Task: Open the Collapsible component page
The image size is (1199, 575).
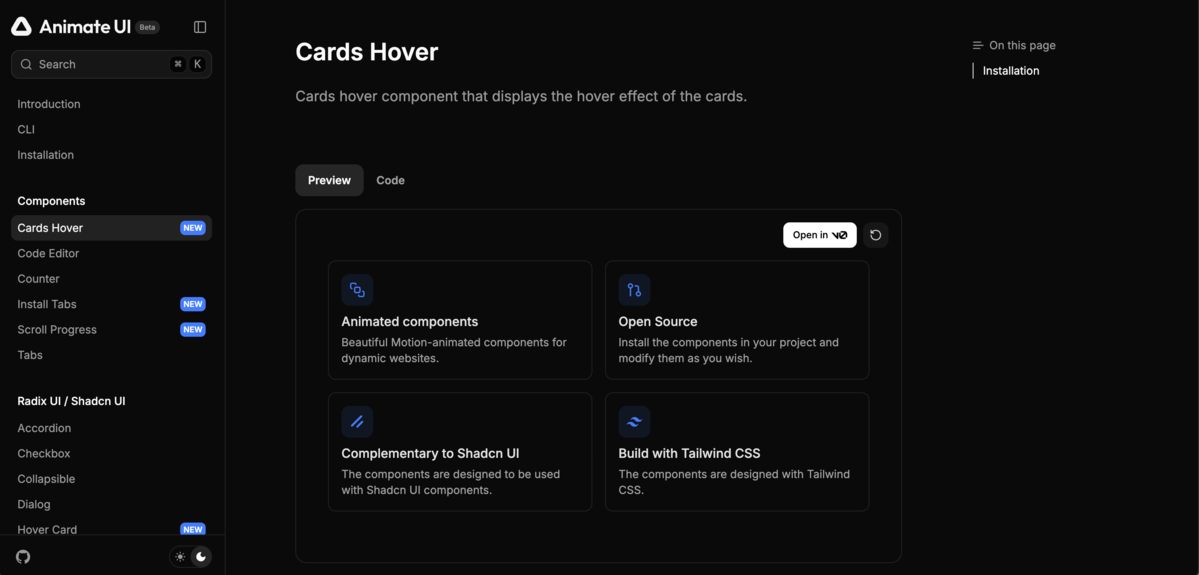Action: [46, 479]
